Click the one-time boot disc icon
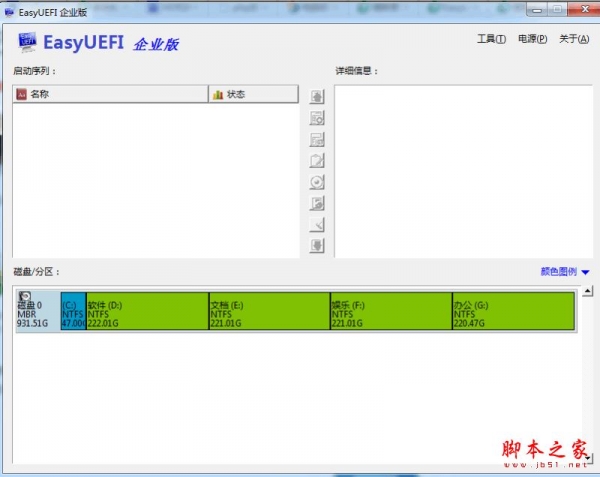Image resolution: width=600 pixels, height=477 pixels. pos(317,182)
